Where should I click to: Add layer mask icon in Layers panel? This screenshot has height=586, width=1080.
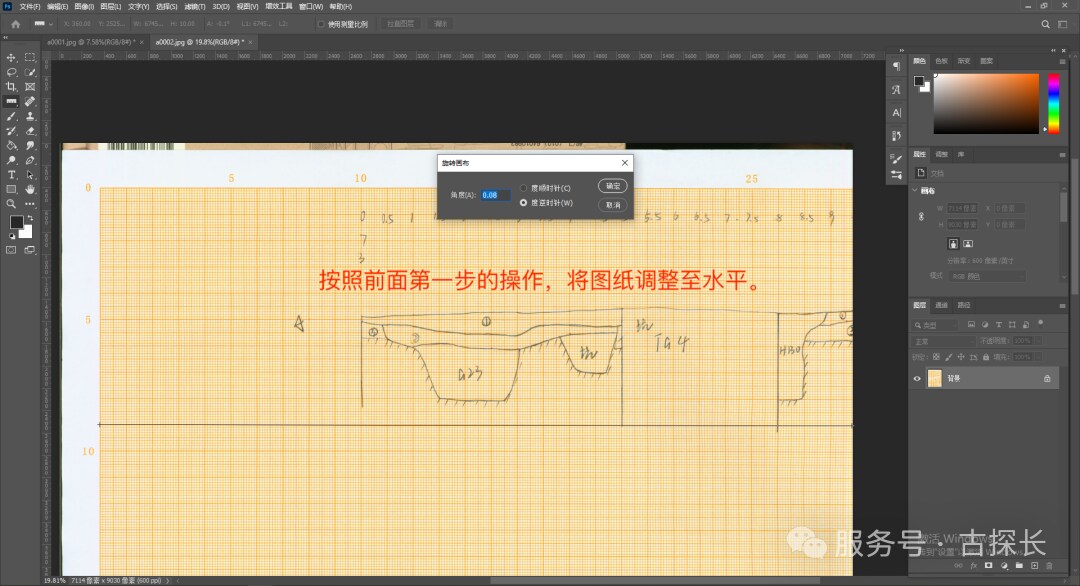click(x=988, y=565)
